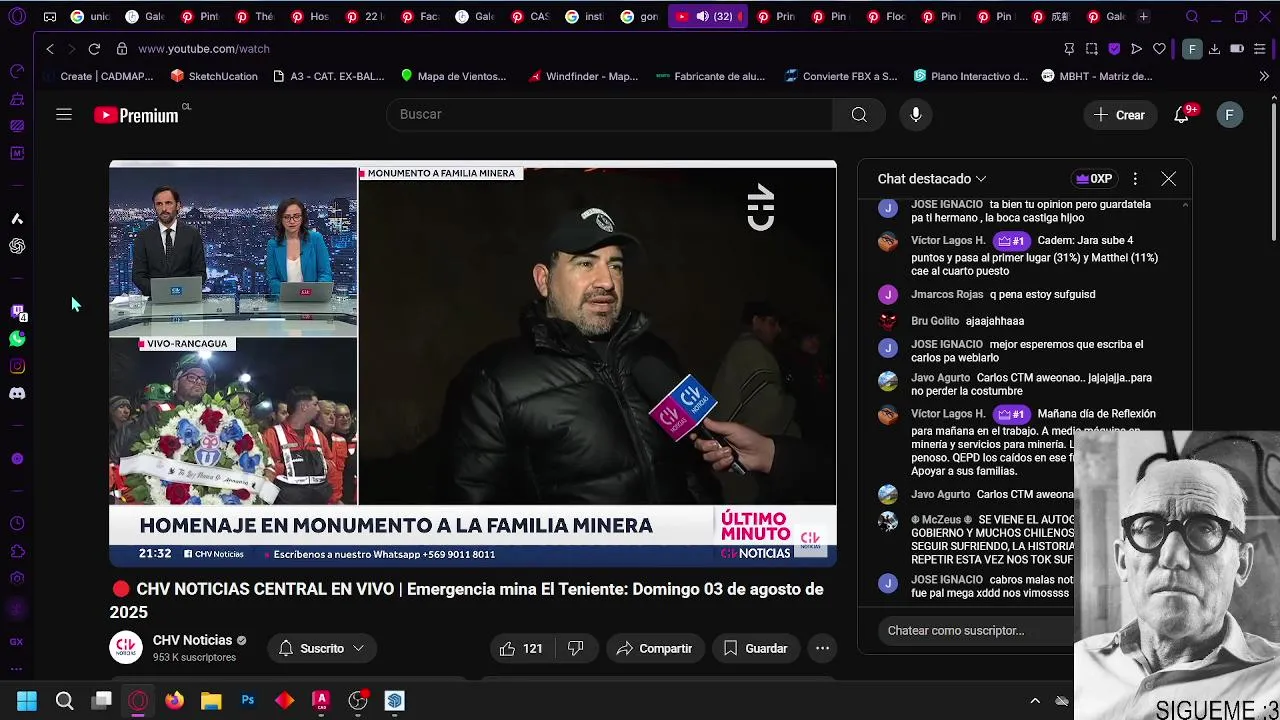The image size is (1280, 720).
Task: Focus the Buscar search field
Action: click(610, 115)
